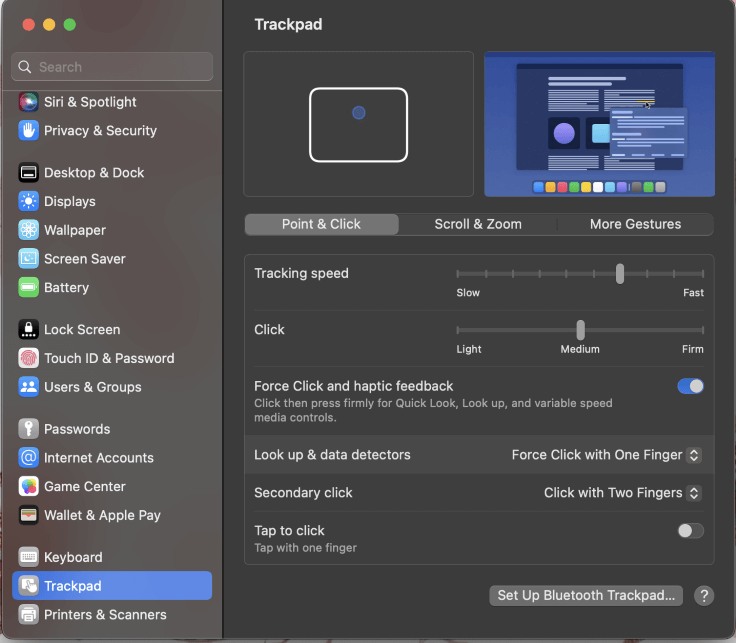Click the Battery icon in sidebar
Image resolution: width=736 pixels, height=643 pixels.
tap(28, 288)
